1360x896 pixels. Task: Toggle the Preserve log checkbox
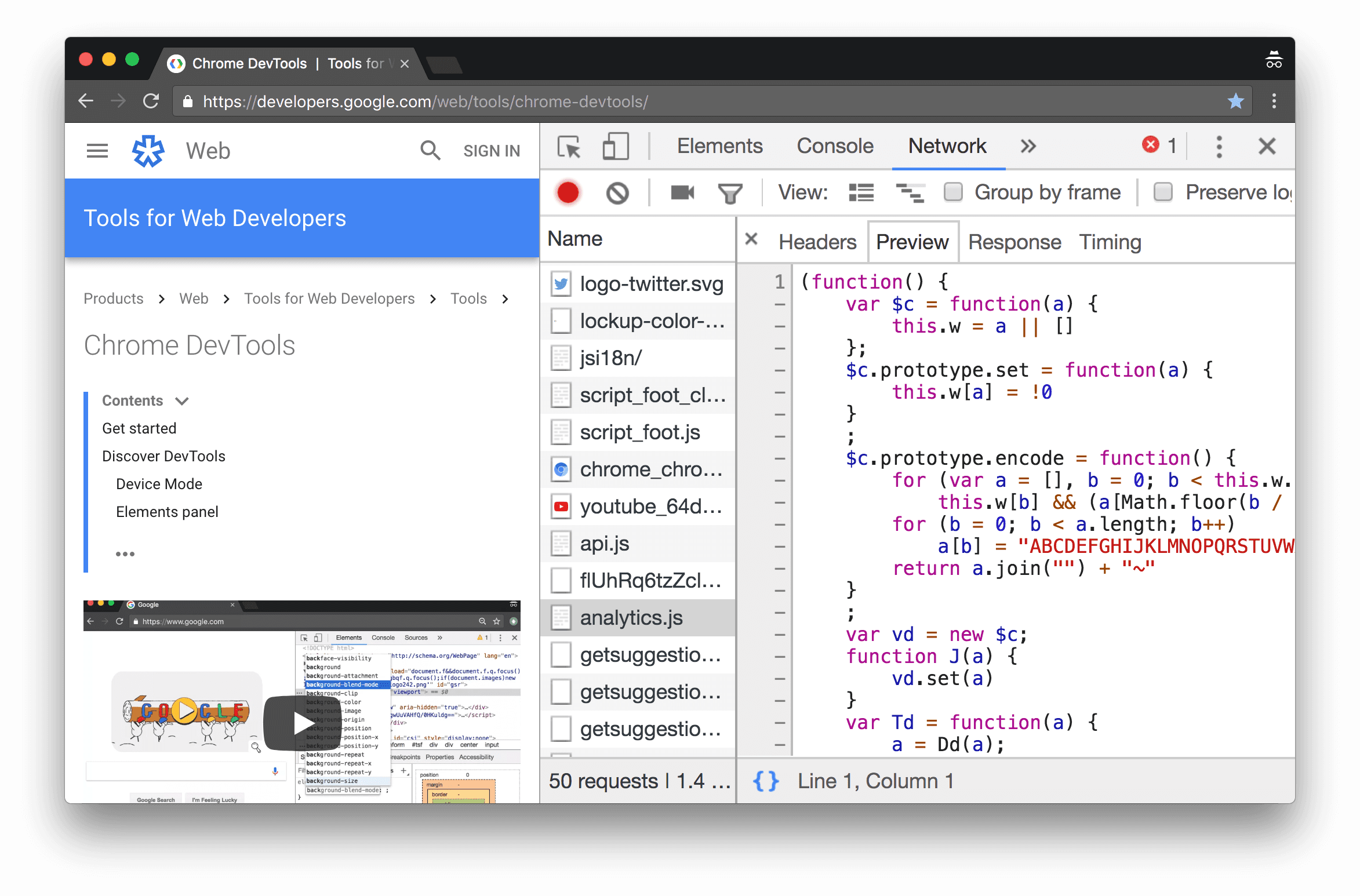(1162, 192)
